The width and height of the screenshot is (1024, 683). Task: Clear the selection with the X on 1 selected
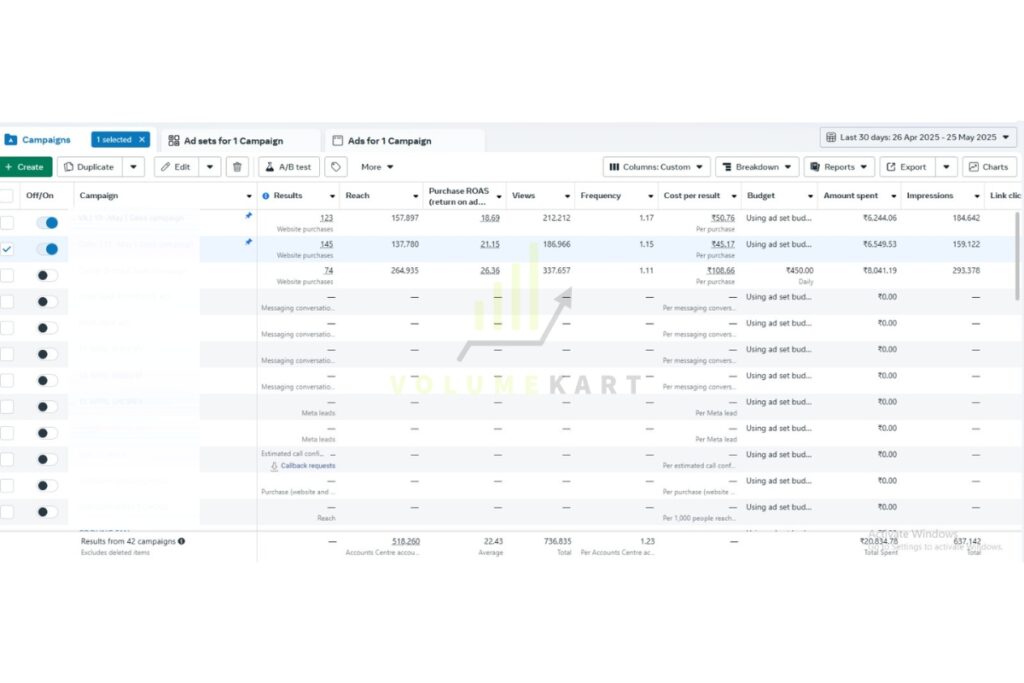click(142, 140)
